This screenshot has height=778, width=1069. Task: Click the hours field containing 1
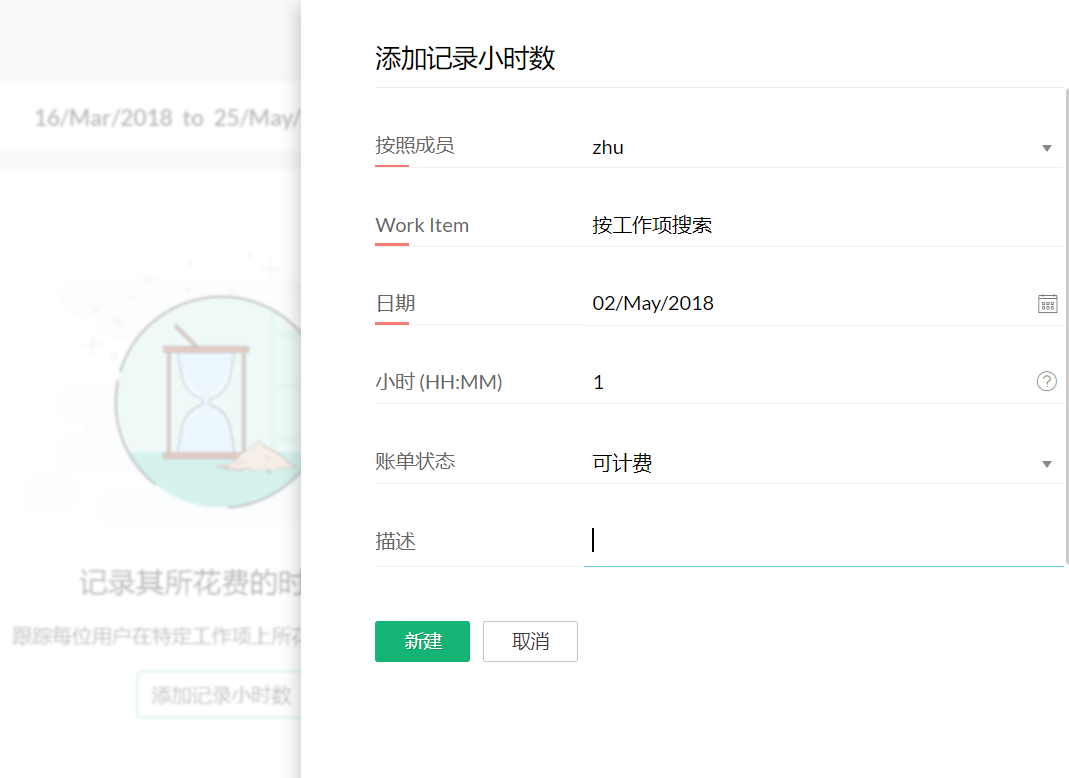click(800, 382)
